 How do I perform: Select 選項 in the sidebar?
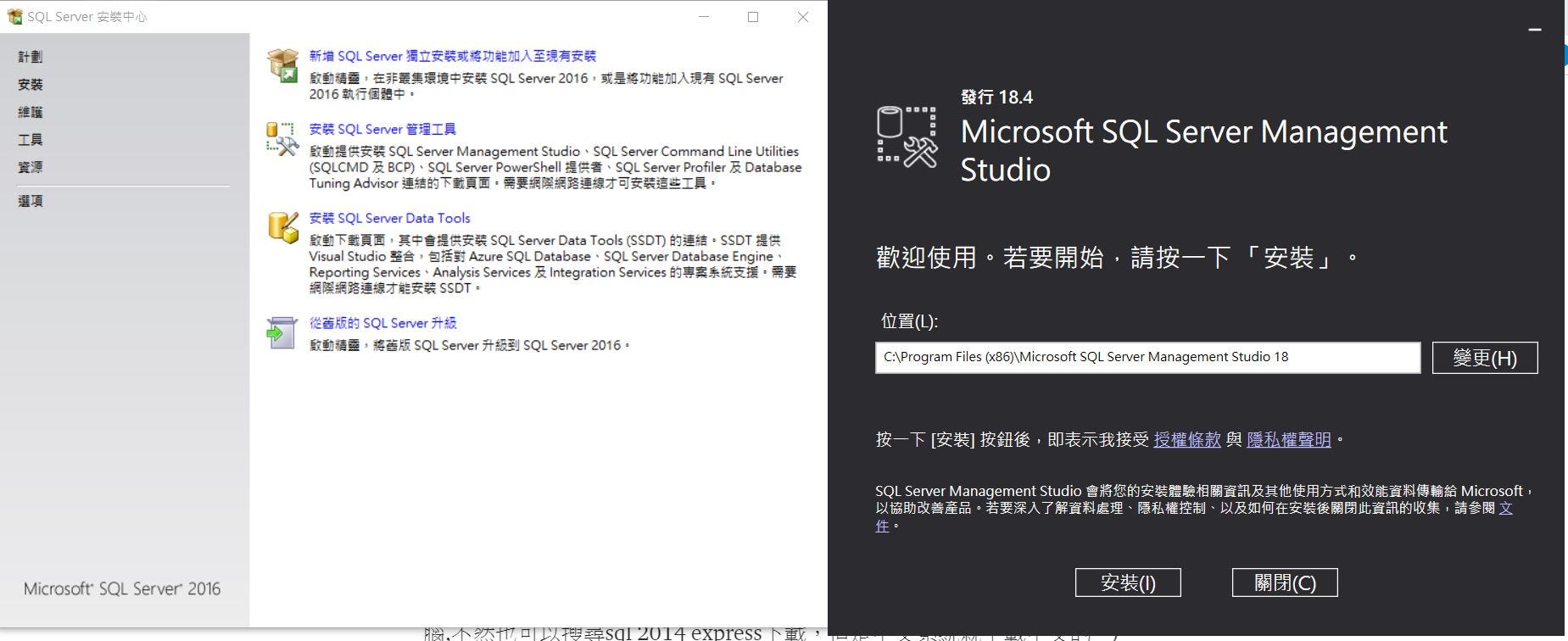31,201
